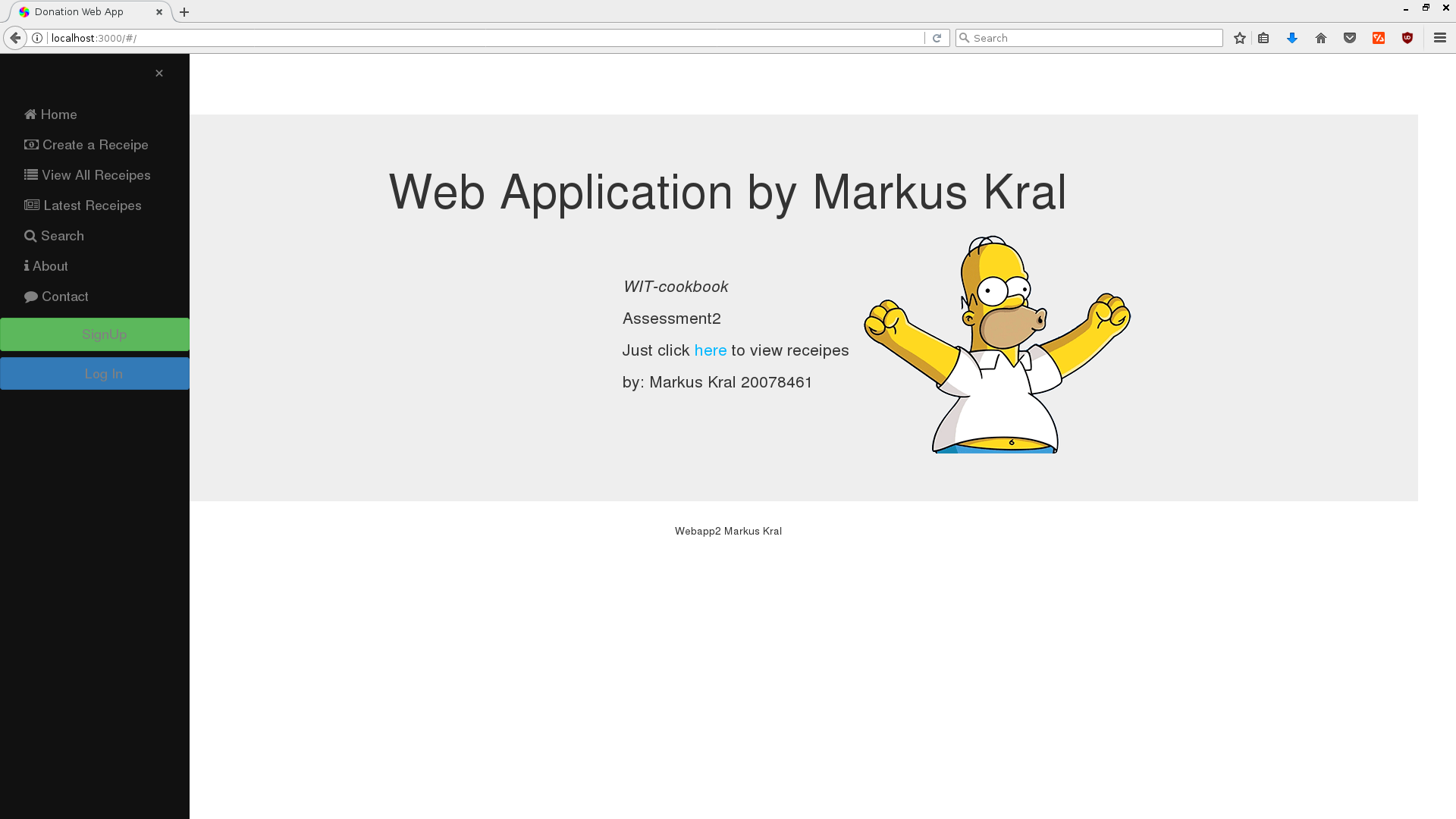Show bookmarks list icon in toolbar

(x=1263, y=38)
